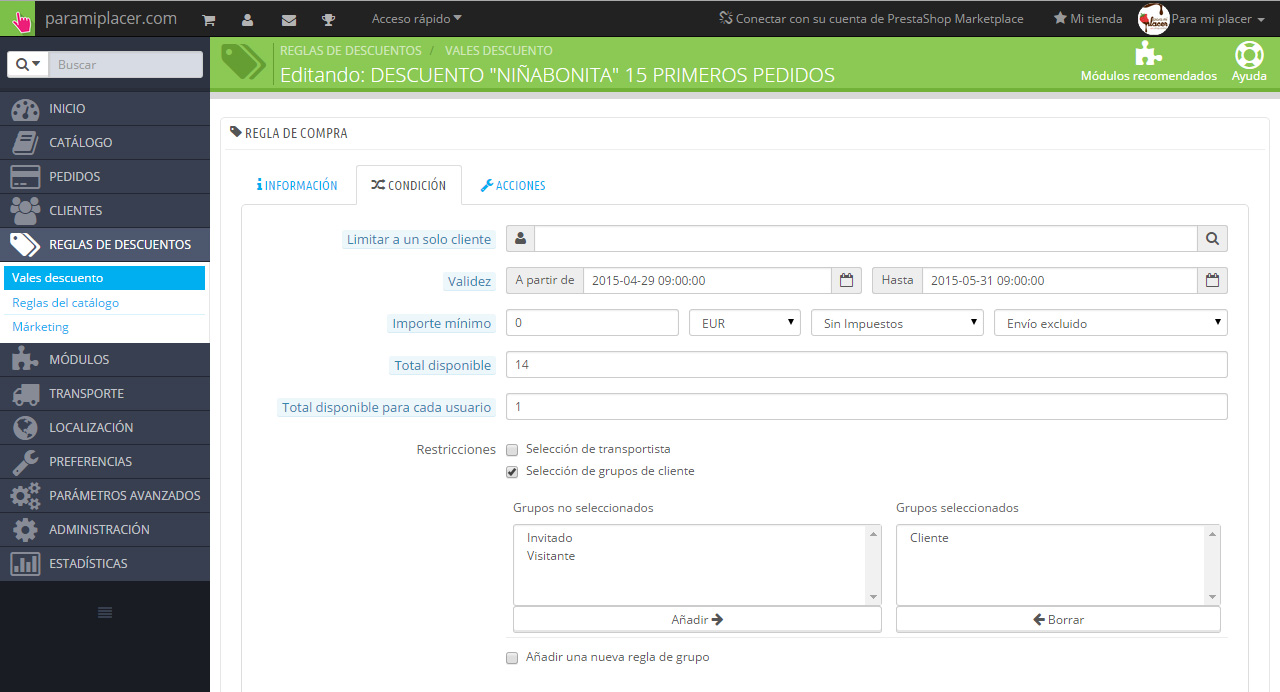This screenshot has height=692, width=1280.
Task: Open the Ayuda lifebuoy help icon
Action: click(1249, 54)
